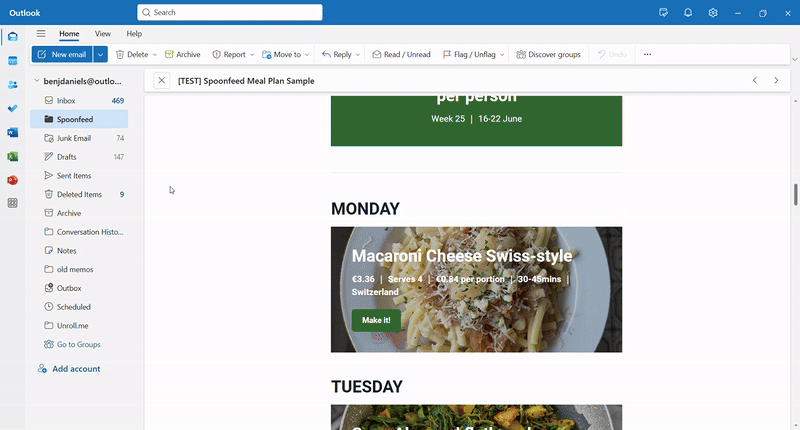Click the message pane vertical scrollbar thumb

point(795,194)
